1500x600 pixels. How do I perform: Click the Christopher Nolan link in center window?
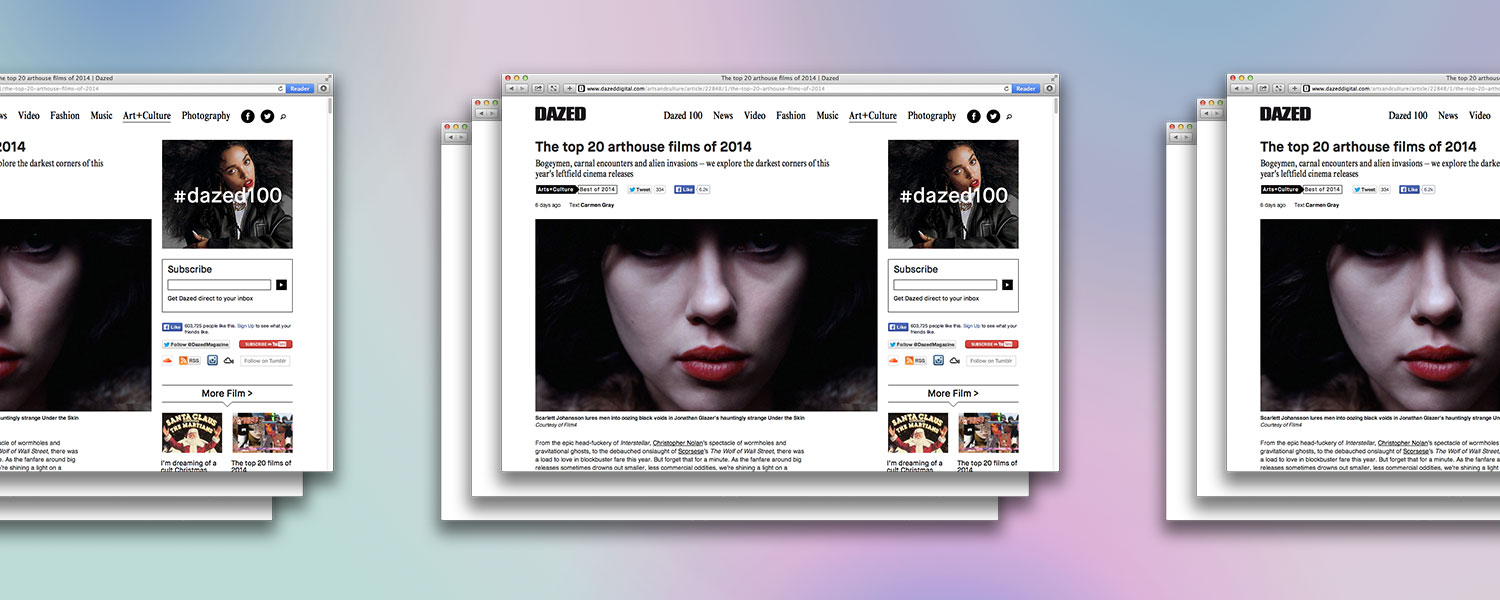click(679, 443)
